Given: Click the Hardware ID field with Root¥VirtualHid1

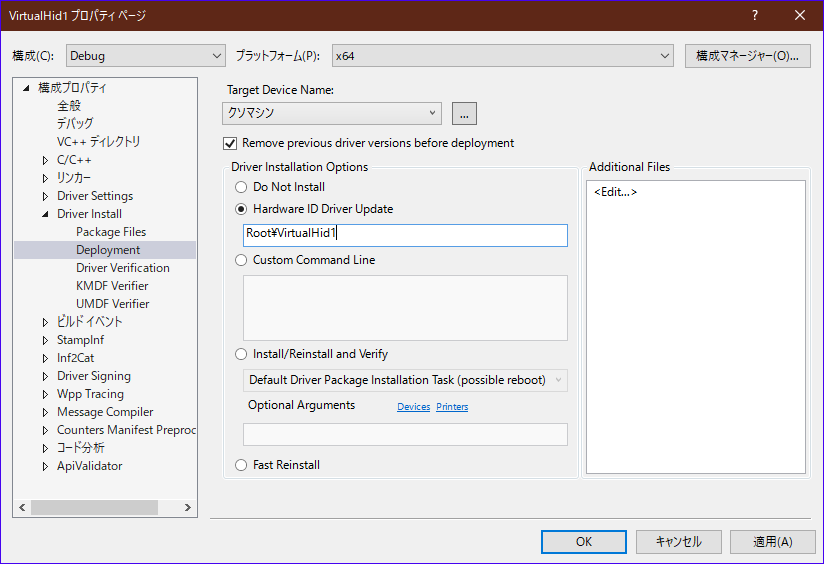Looking at the screenshot, I should pos(405,235).
